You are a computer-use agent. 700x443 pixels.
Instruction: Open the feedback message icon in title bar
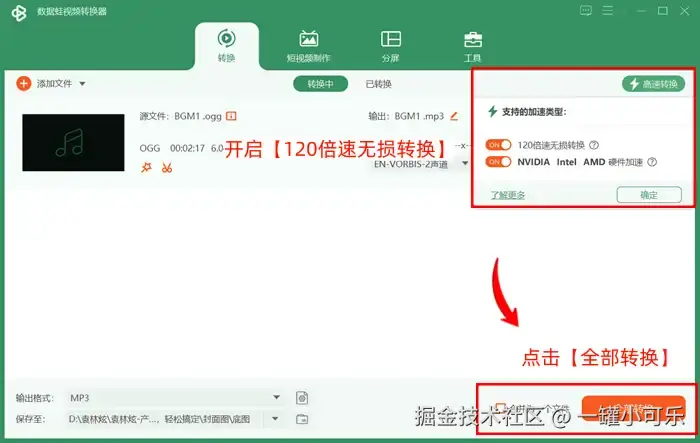586,10
